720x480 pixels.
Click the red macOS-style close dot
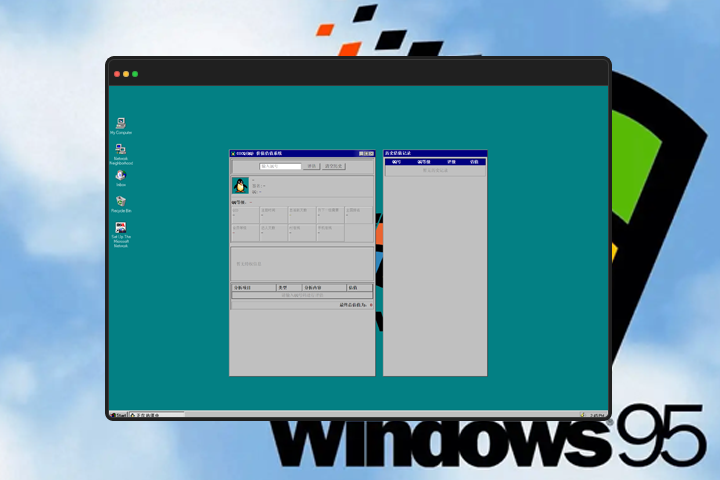pos(116,74)
